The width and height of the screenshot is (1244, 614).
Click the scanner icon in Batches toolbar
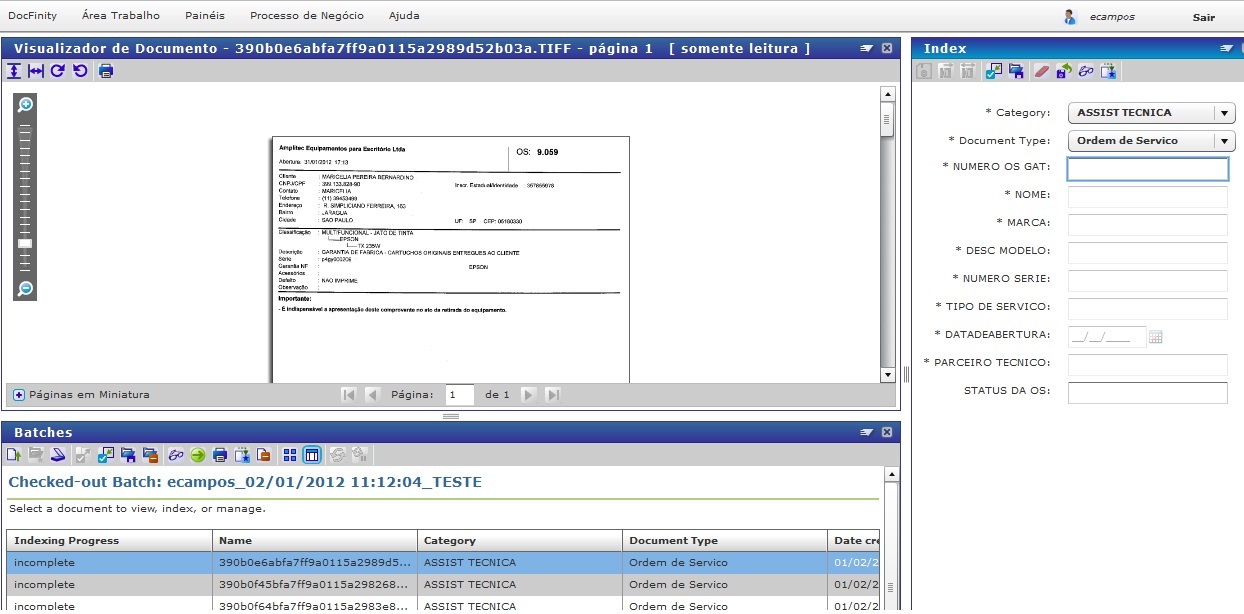pyautogui.click(x=59, y=455)
